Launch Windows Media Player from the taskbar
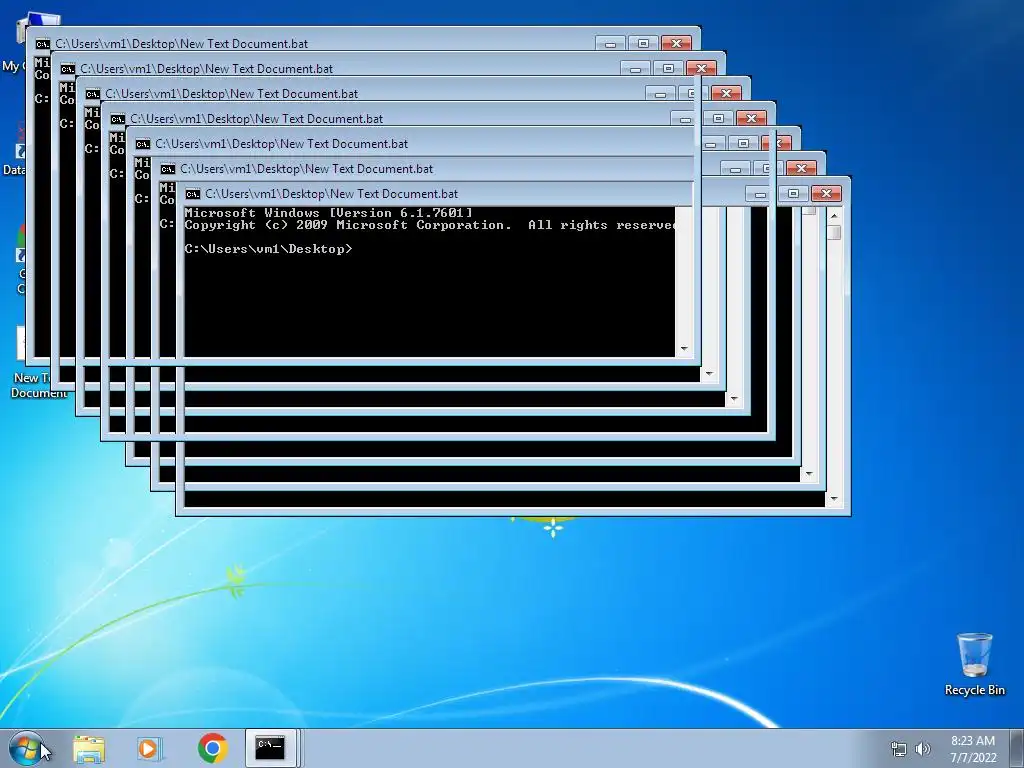1024x768 pixels. 148,748
